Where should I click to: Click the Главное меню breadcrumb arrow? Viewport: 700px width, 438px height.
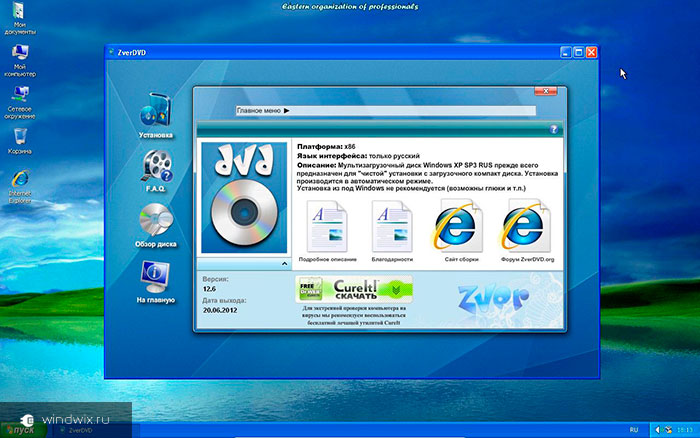(x=286, y=110)
